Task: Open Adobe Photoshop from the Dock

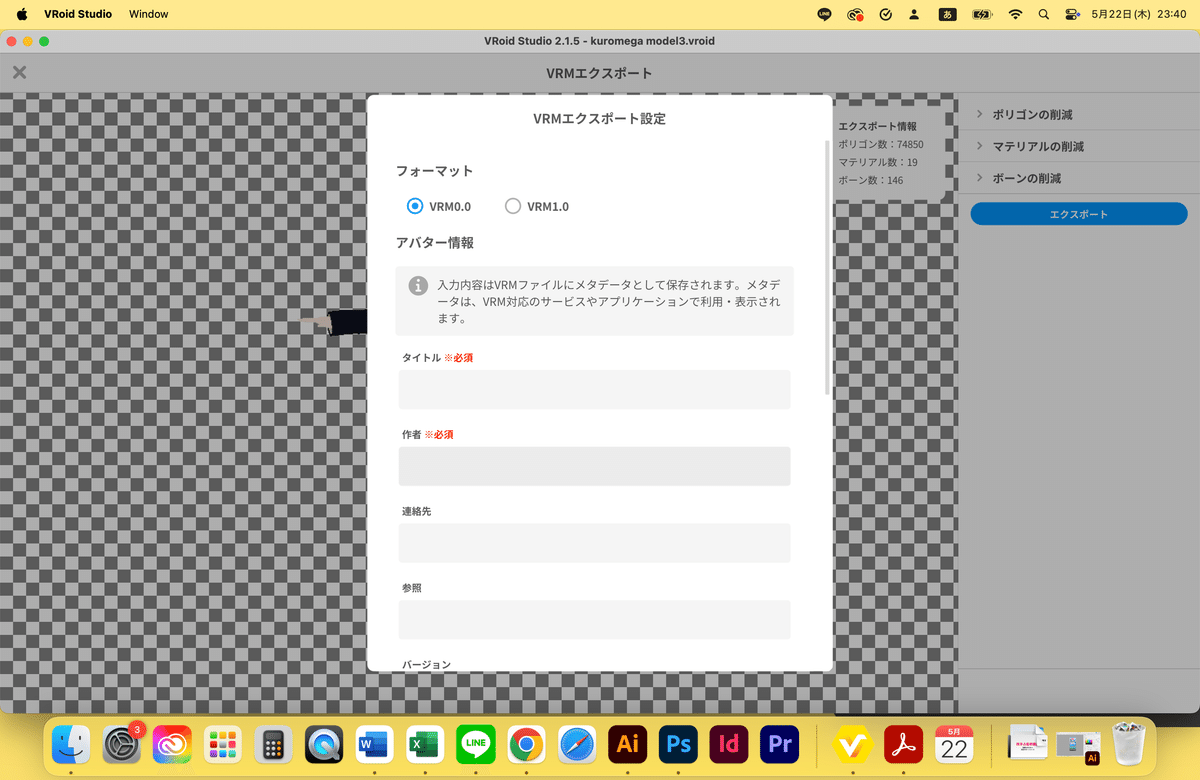Action: [x=678, y=744]
